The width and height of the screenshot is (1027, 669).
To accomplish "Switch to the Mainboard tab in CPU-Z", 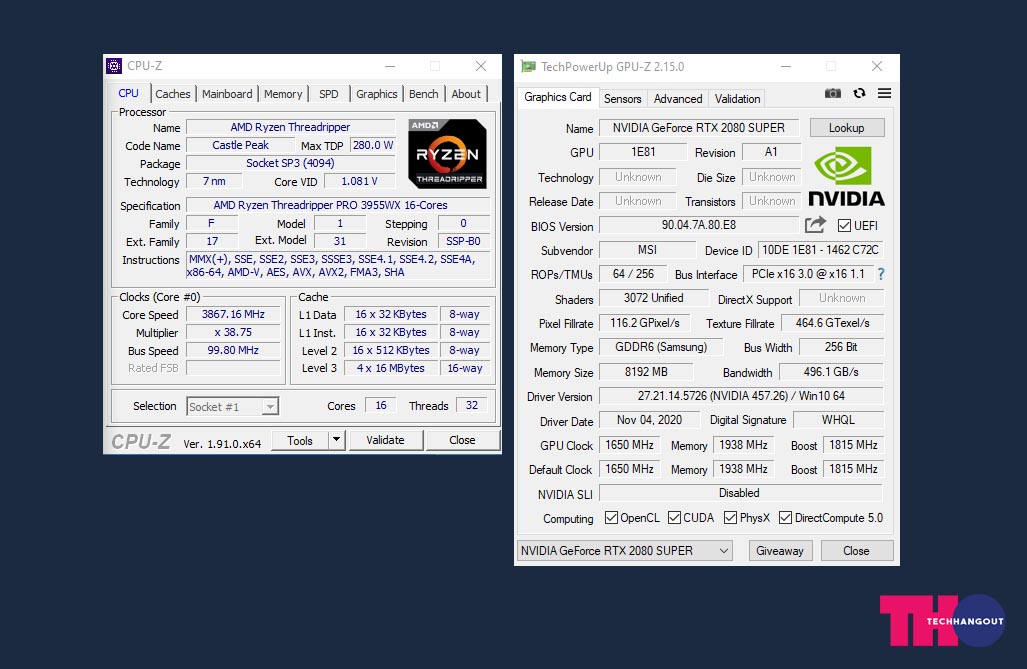I will point(227,94).
